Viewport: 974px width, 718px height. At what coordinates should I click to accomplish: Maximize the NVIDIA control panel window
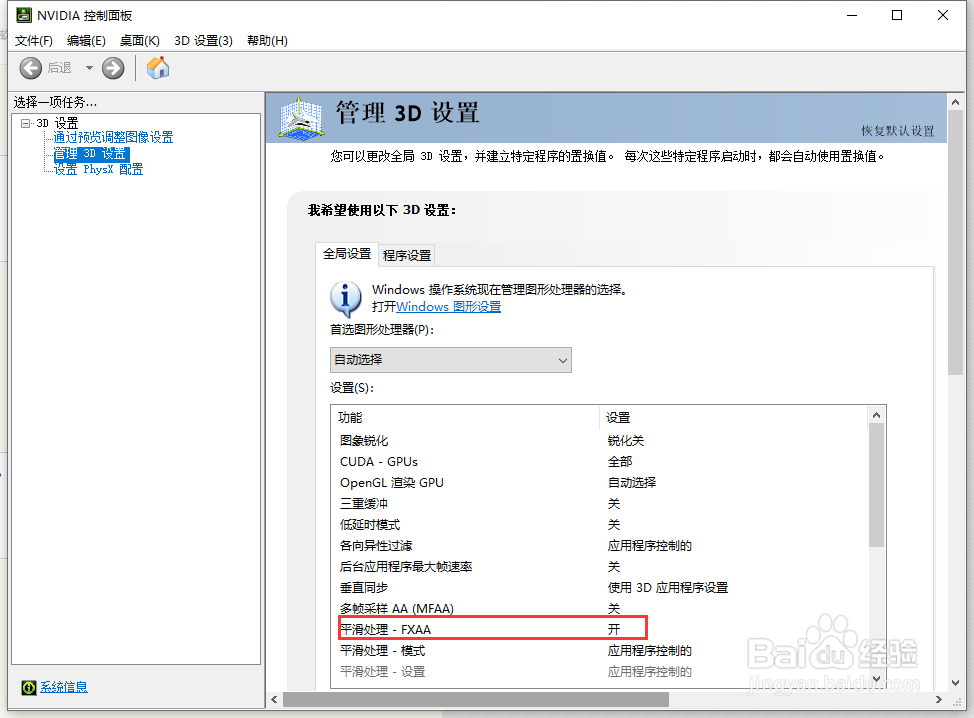coord(897,16)
